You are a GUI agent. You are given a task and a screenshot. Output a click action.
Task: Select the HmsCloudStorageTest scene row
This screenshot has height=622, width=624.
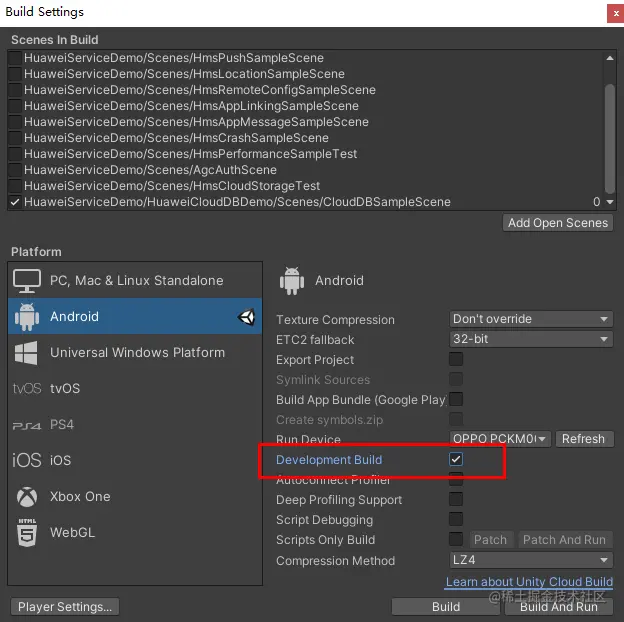point(306,185)
